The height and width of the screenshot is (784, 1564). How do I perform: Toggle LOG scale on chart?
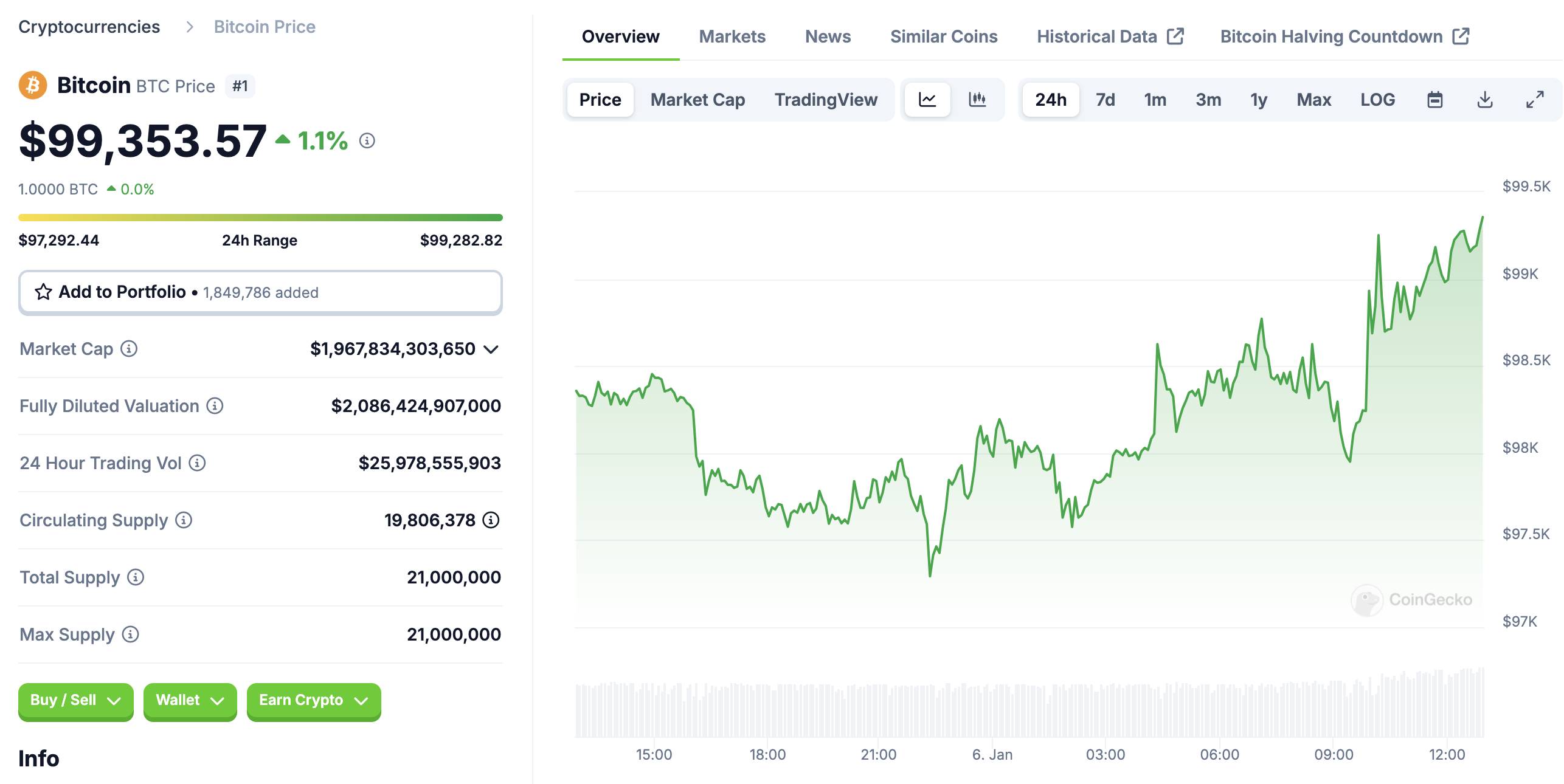[x=1377, y=100]
